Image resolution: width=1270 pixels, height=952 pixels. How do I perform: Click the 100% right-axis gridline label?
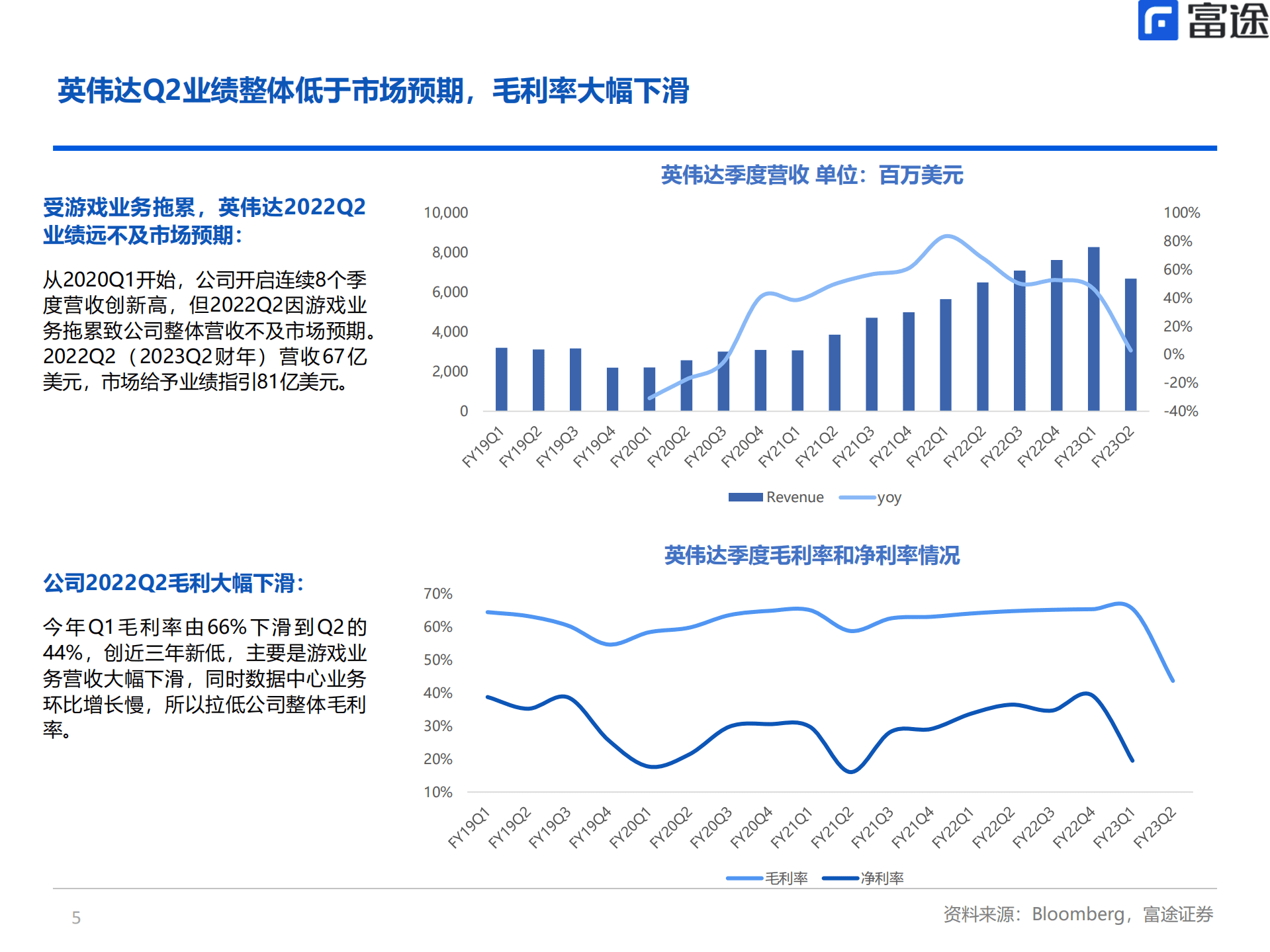coord(1181,212)
